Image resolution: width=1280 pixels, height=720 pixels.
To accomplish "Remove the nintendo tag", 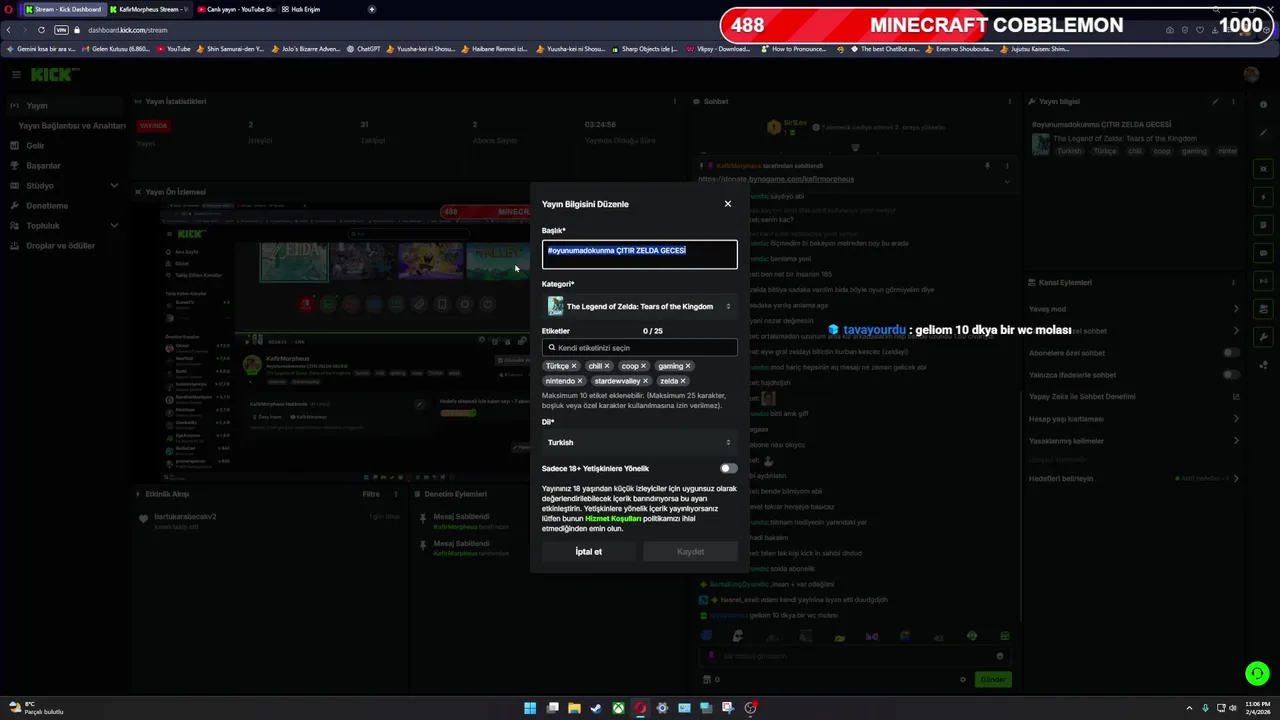I will [580, 381].
